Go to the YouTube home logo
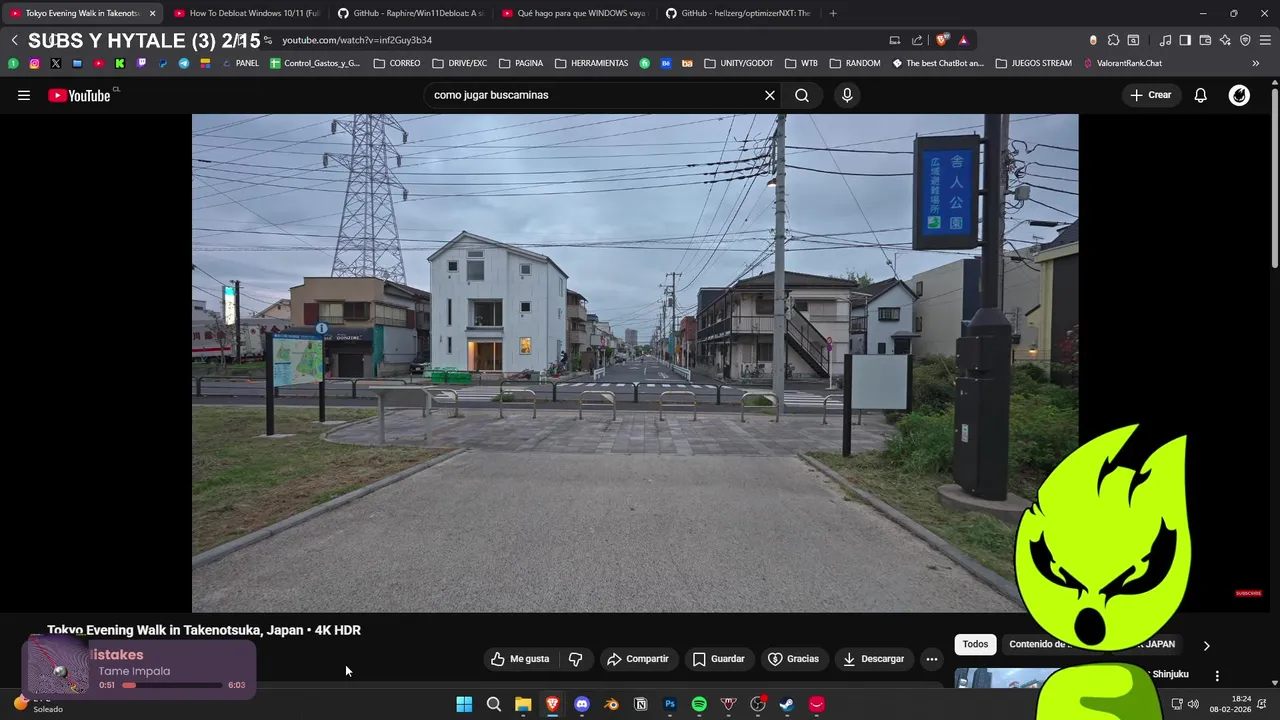 (x=79, y=95)
